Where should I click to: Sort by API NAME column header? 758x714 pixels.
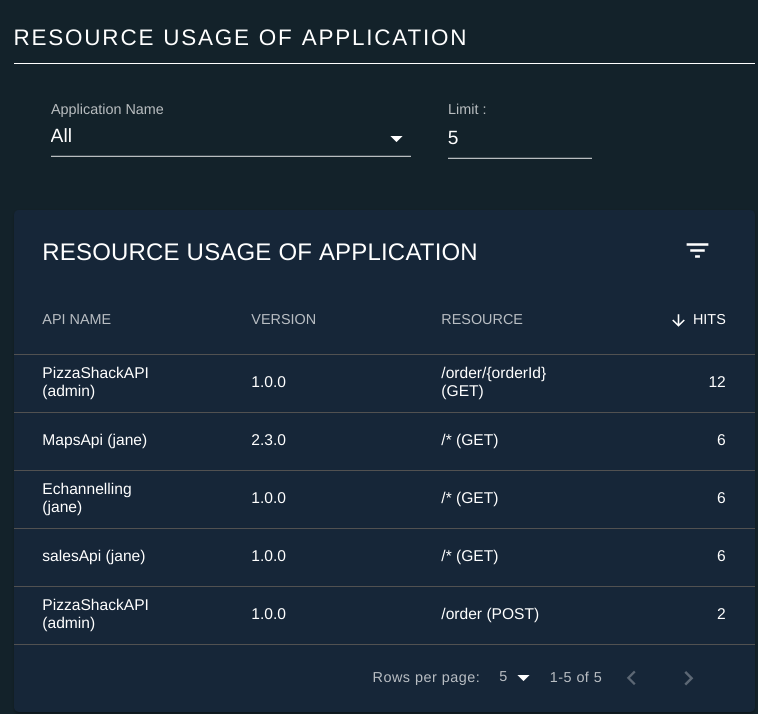pos(76,319)
